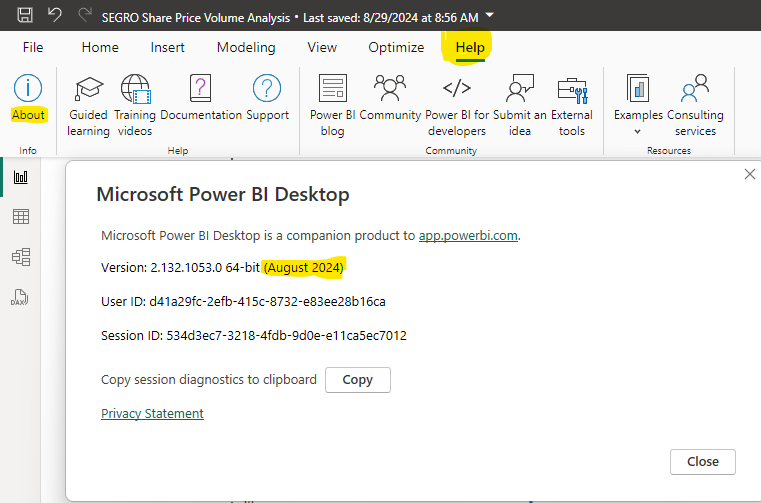The height and width of the screenshot is (503, 761).
Task: Open the Power BI blog
Action: 332,106
